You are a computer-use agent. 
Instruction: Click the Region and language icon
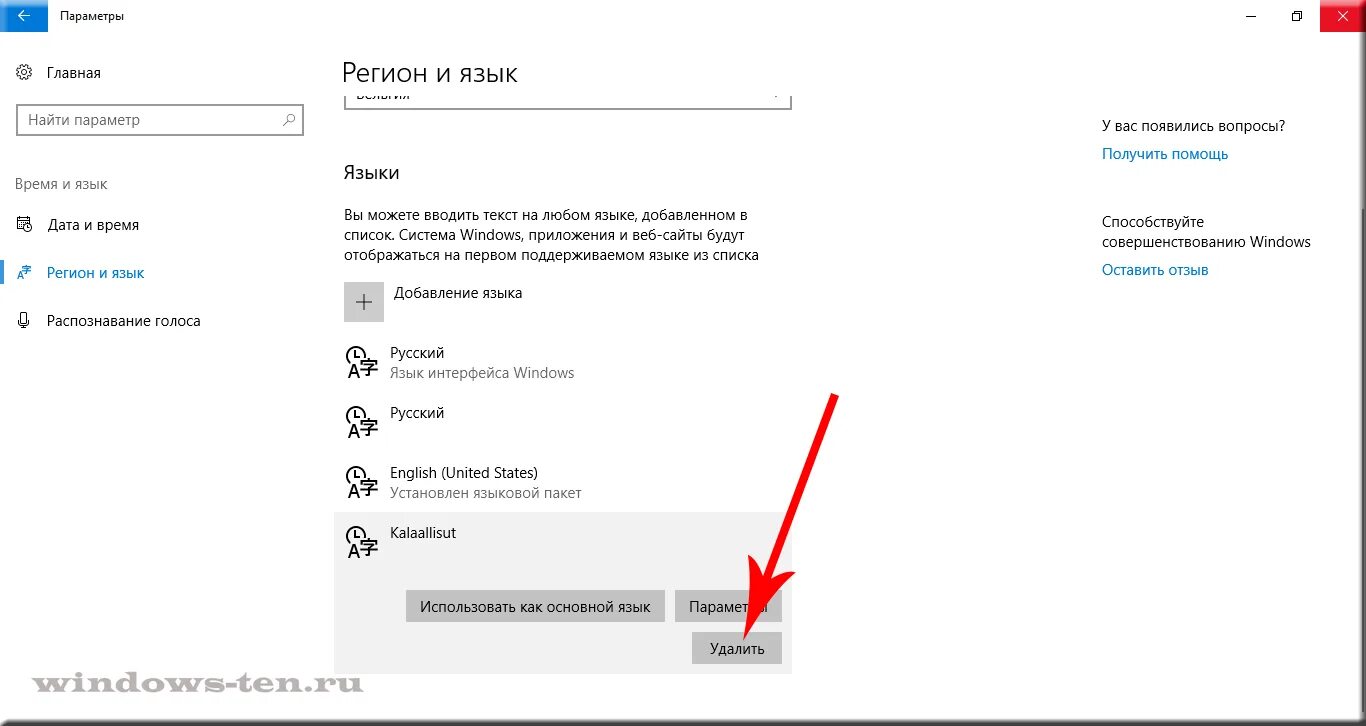[x=24, y=273]
